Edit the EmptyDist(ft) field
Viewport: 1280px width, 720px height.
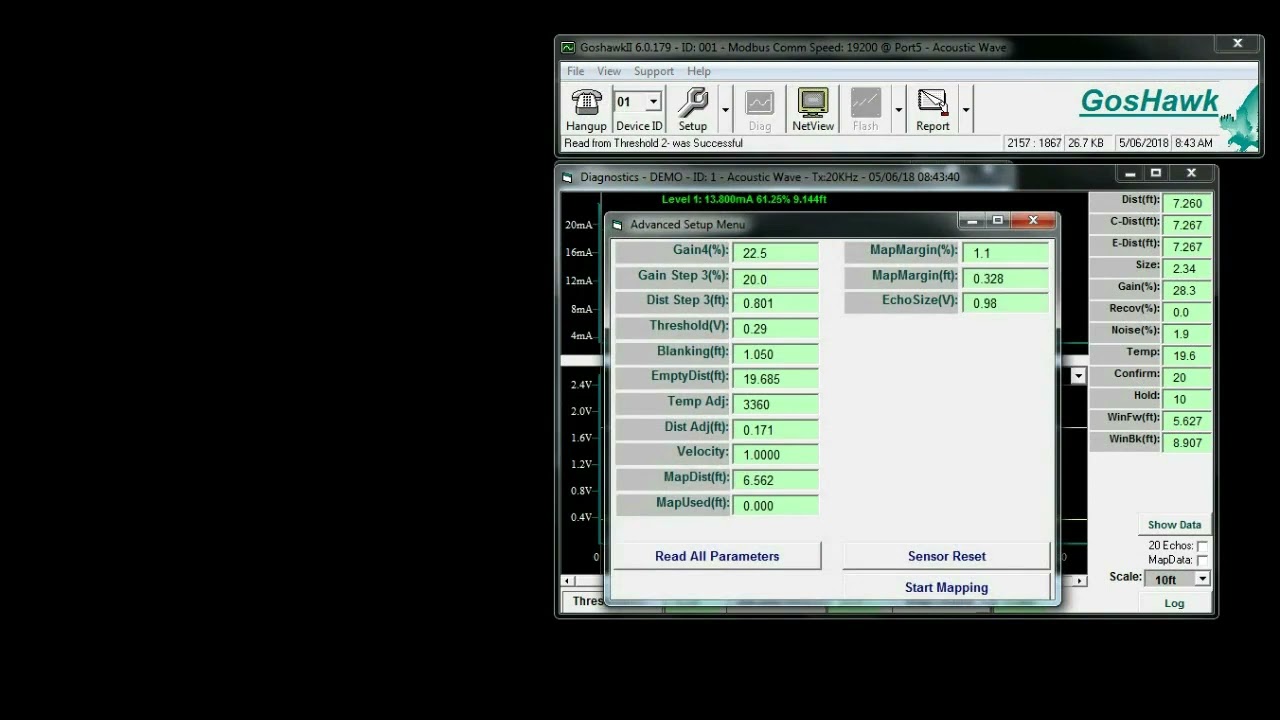point(776,379)
